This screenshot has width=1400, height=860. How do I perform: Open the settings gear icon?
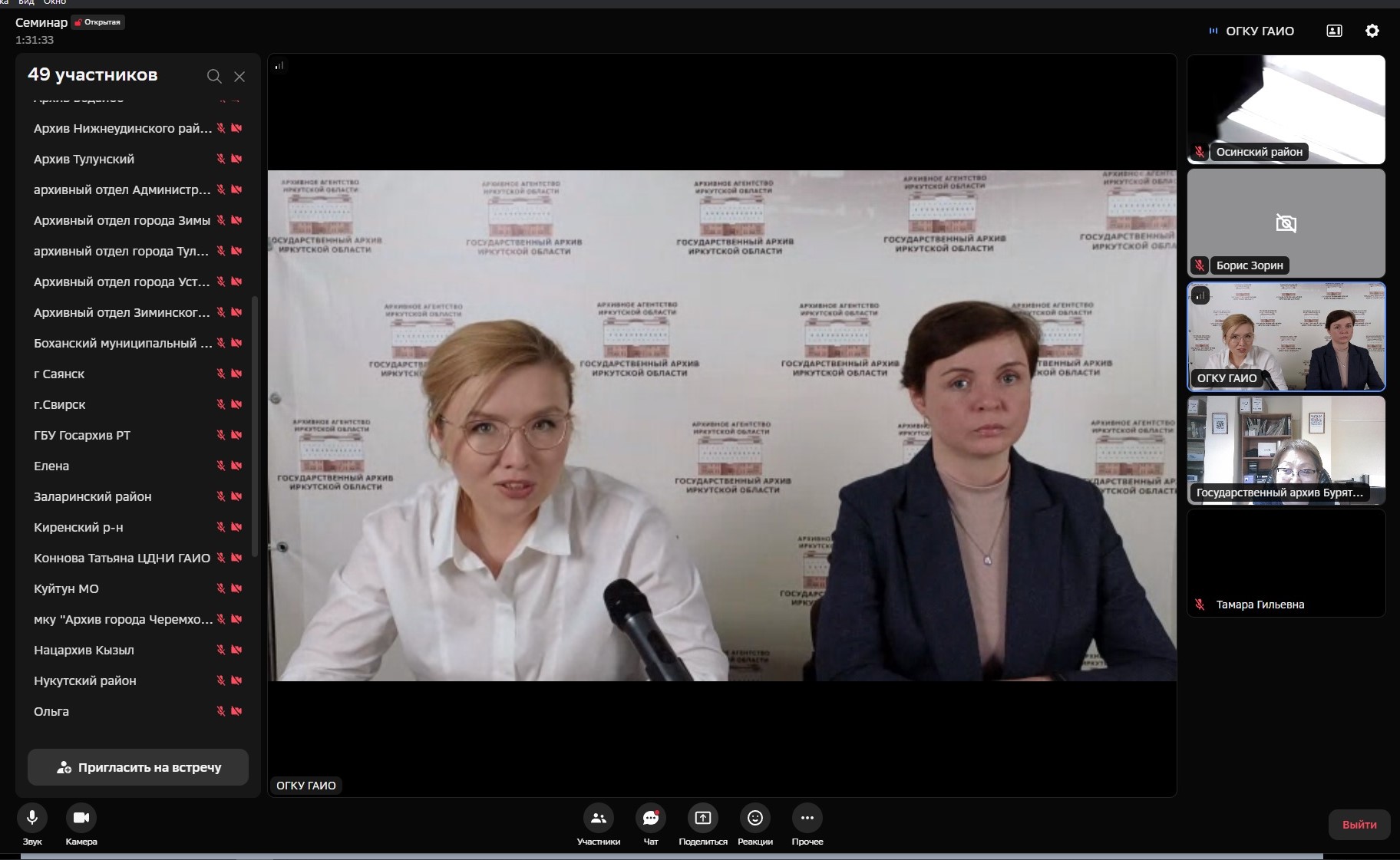point(1372,31)
